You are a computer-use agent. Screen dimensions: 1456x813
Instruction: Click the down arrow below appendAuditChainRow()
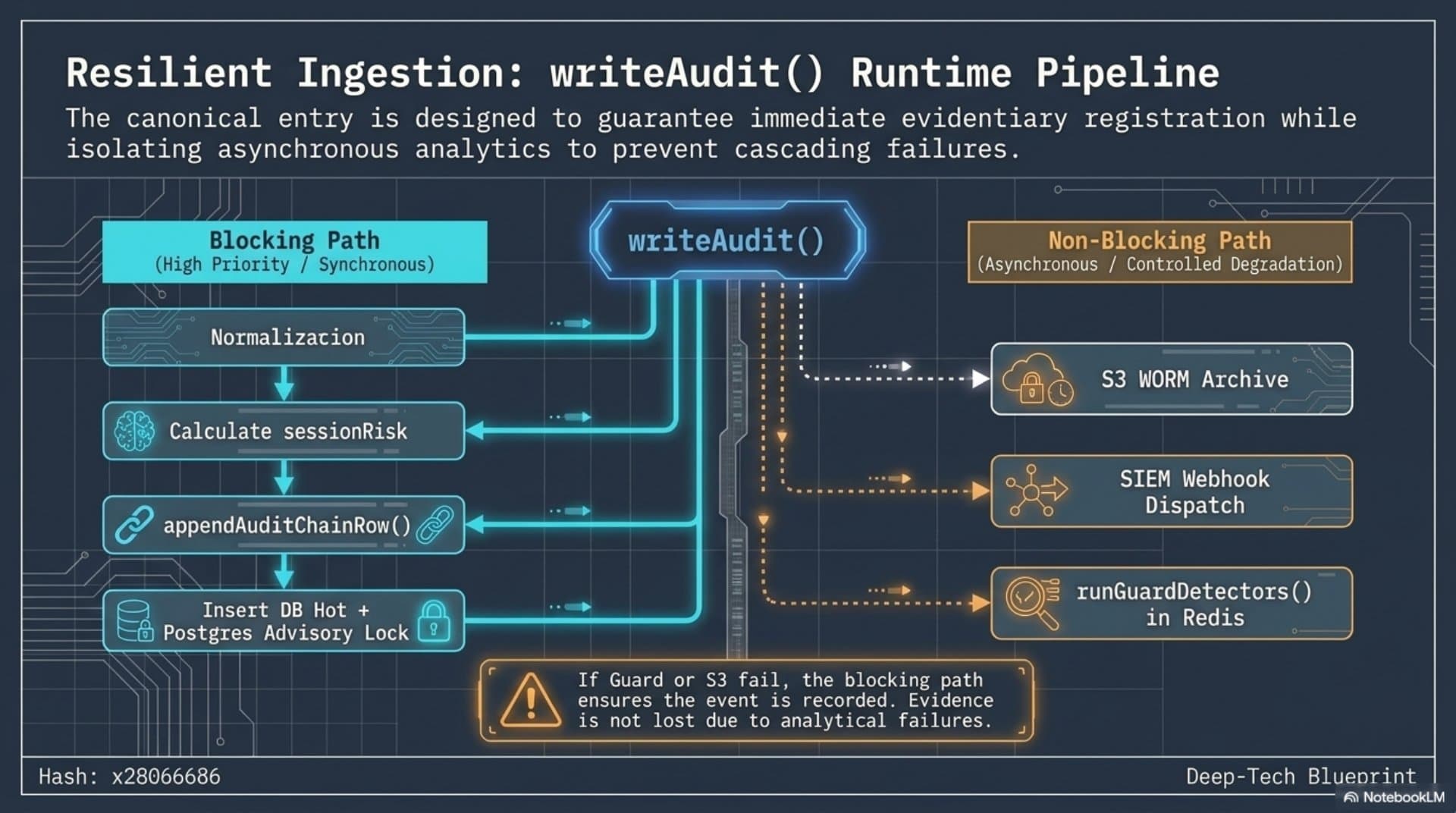pos(284,572)
